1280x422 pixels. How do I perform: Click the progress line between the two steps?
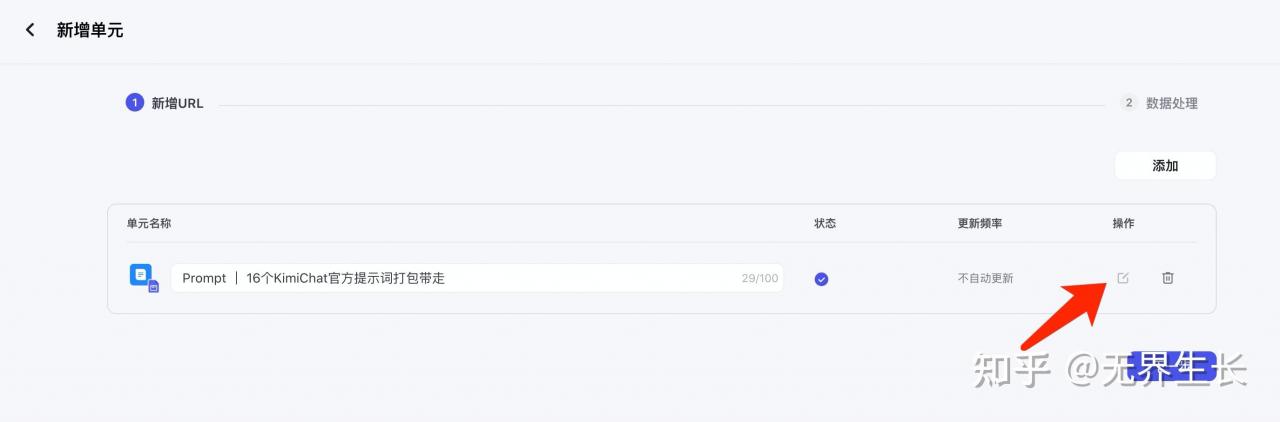662,104
